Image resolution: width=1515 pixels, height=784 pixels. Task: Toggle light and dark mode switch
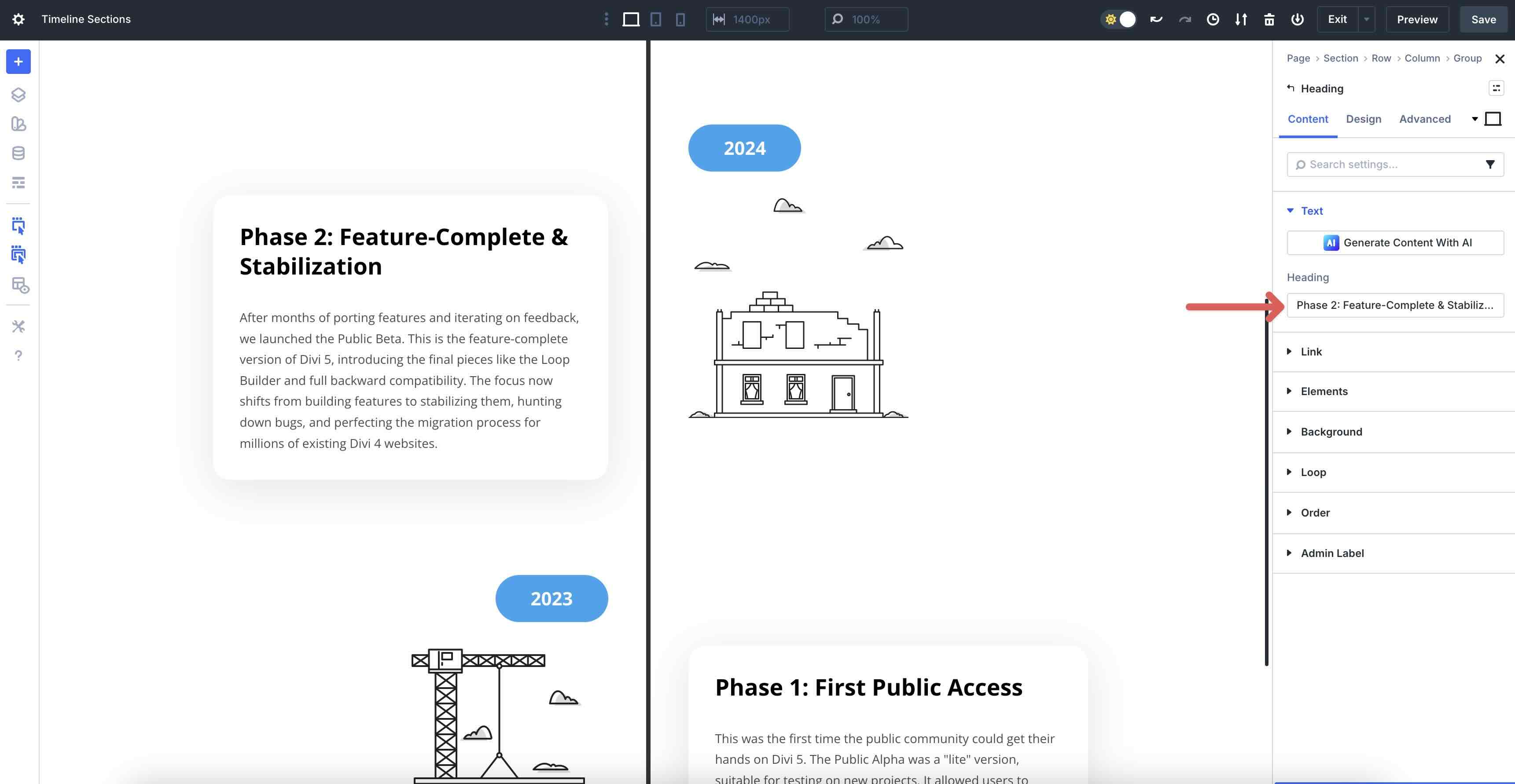click(1118, 19)
